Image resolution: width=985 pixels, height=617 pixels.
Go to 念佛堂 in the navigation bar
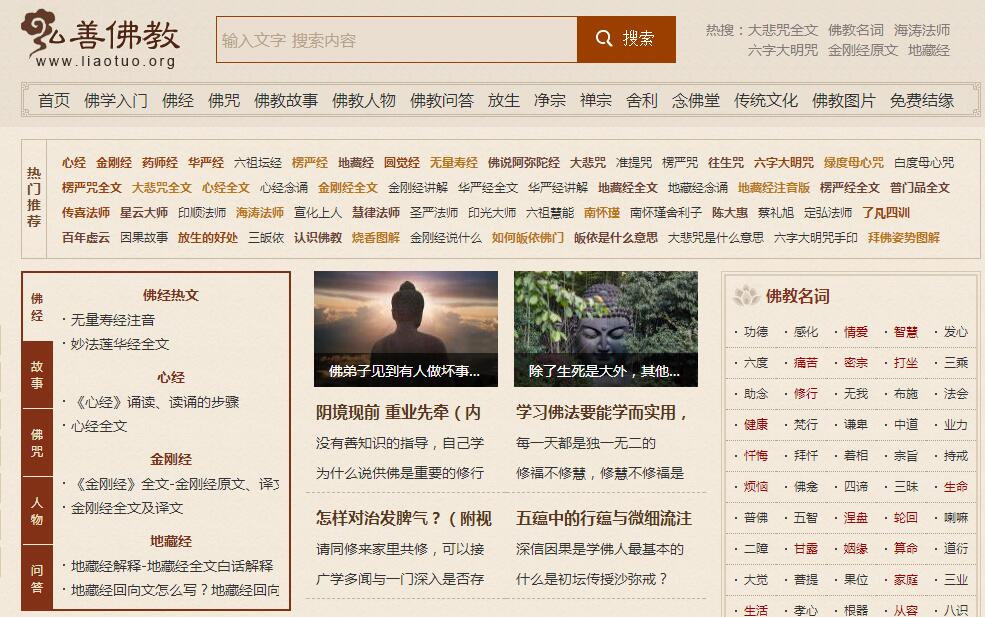point(695,101)
